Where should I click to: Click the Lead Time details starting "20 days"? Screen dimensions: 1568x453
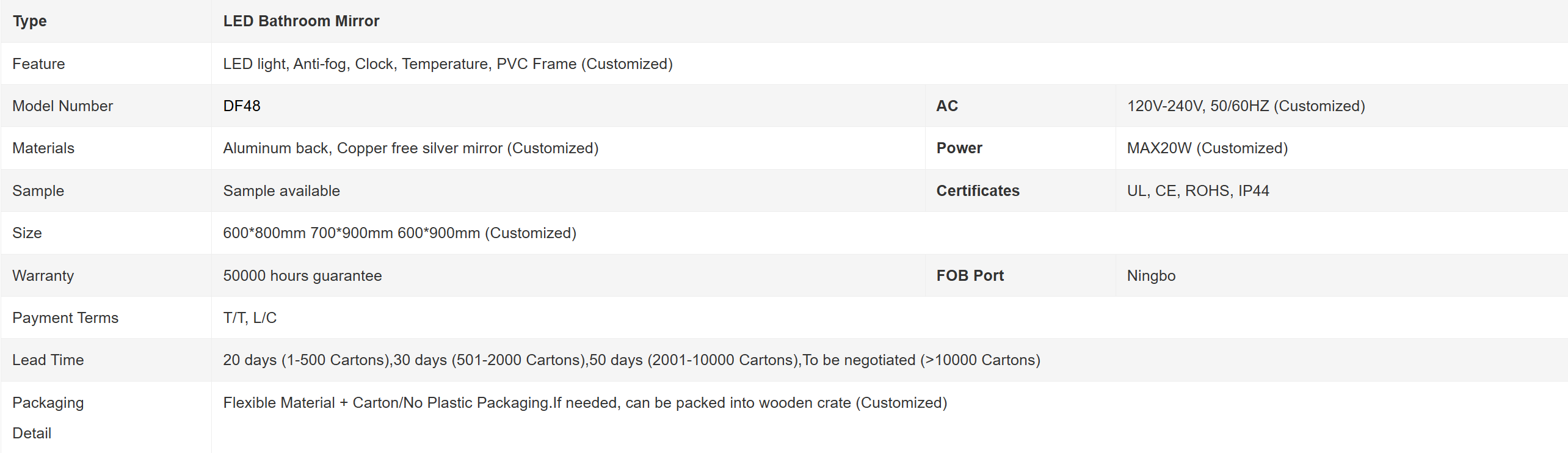tap(631, 360)
